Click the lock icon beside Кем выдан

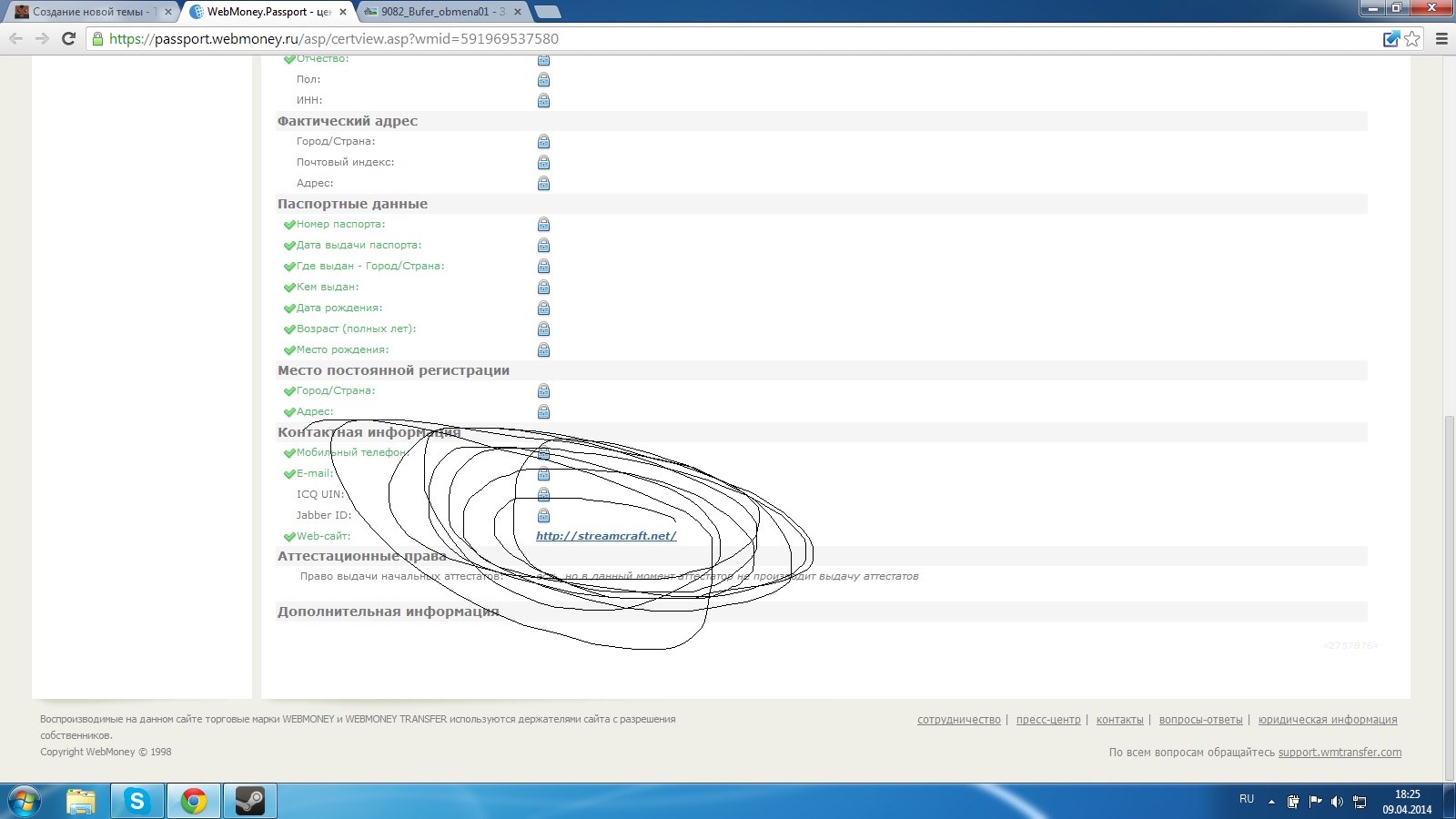(543, 288)
